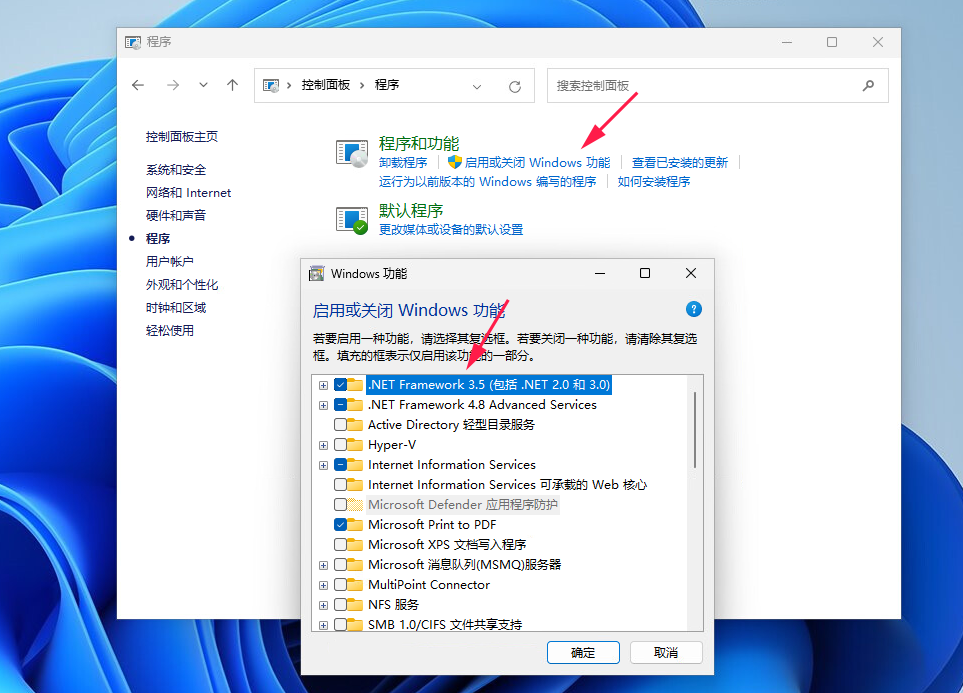
Task: Open 运行为以前版本的 Windows 编写的程序 link
Action: pyautogui.click(x=487, y=182)
